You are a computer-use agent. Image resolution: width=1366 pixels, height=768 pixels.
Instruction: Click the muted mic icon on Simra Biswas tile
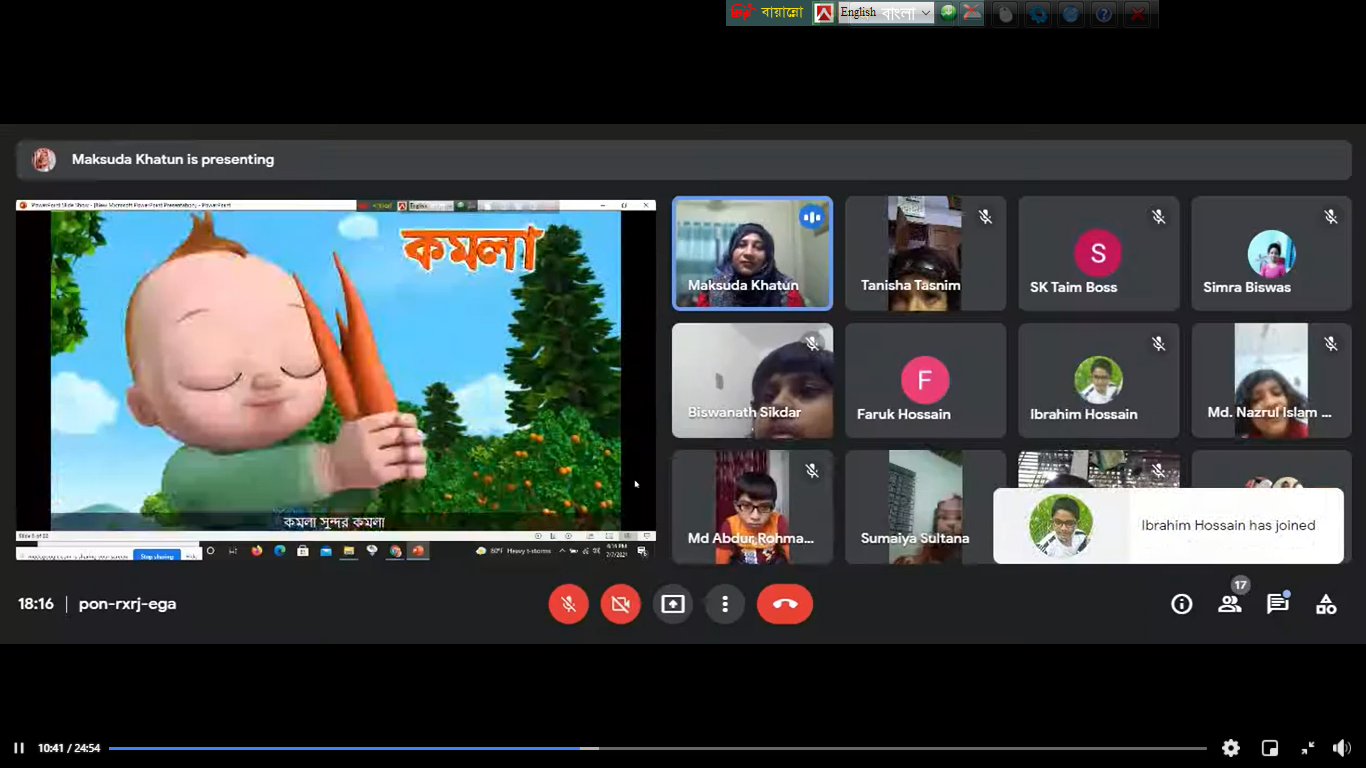(1331, 217)
